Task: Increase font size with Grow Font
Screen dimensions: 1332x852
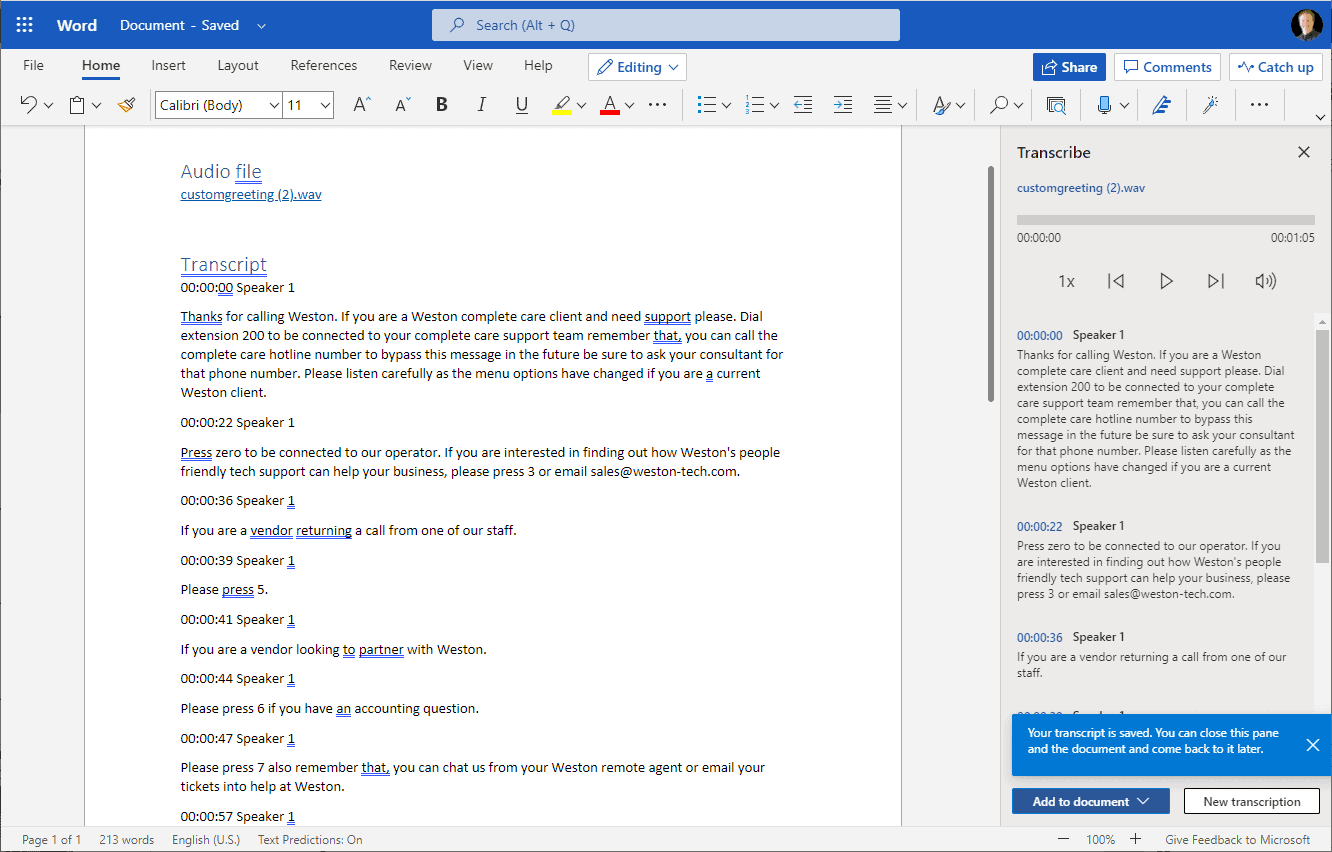Action: 362,104
